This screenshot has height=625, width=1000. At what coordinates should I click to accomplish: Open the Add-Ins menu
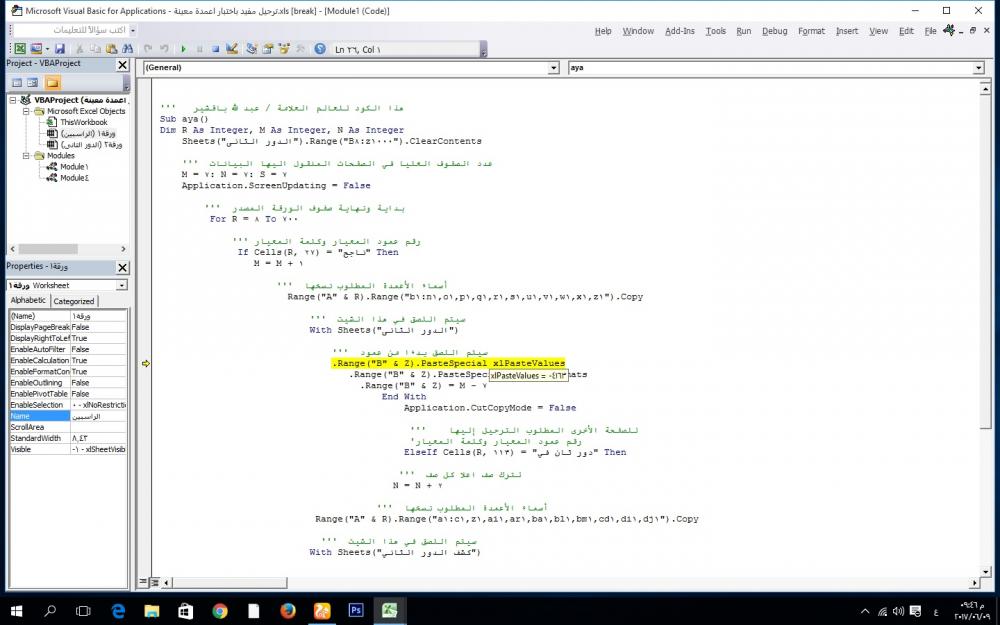click(x=680, y=31)
